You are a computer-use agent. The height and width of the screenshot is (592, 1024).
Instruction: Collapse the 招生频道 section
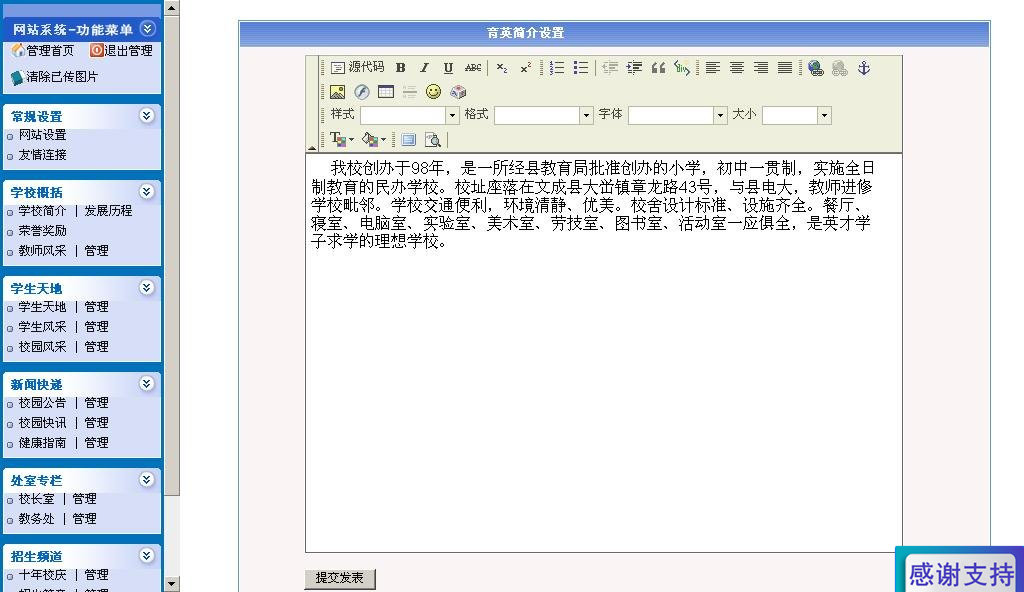[147, 555]
